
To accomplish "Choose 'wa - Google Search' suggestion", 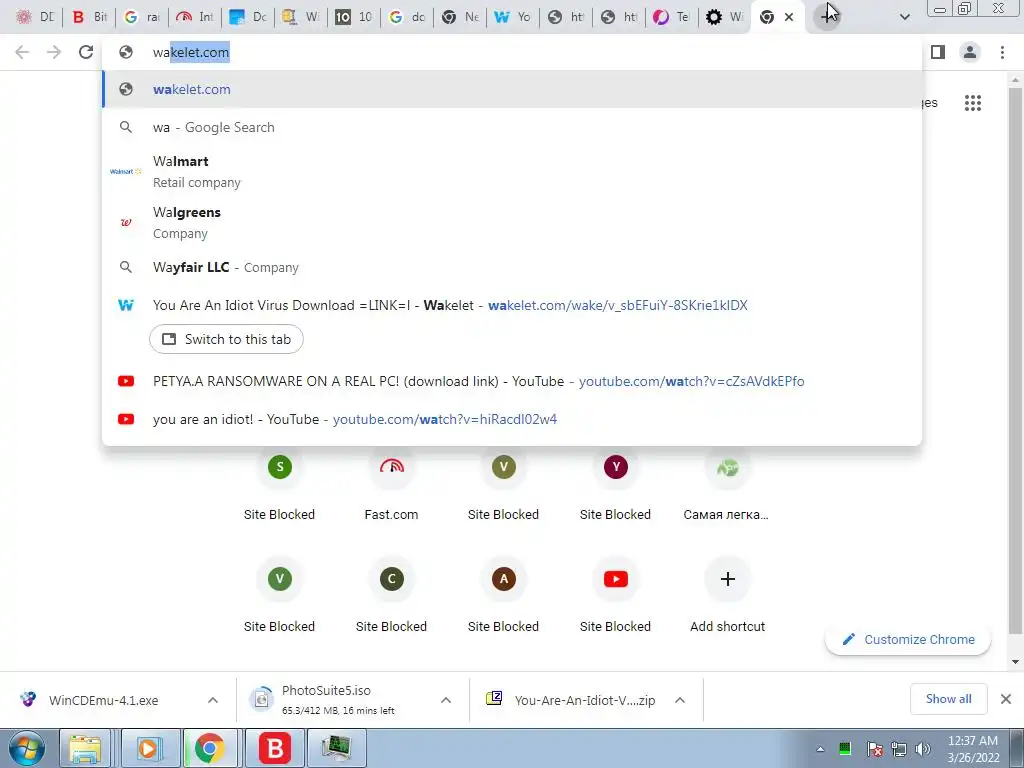I will (x=512, y=127).
